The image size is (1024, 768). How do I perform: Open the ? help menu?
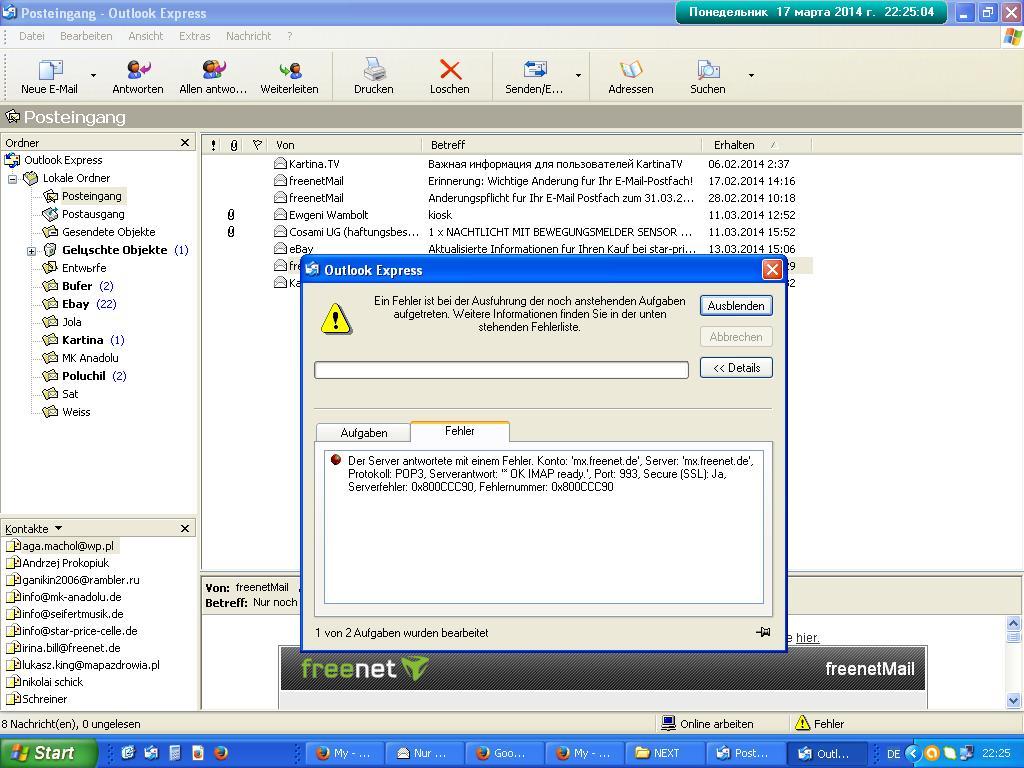(x=289, y=36)
